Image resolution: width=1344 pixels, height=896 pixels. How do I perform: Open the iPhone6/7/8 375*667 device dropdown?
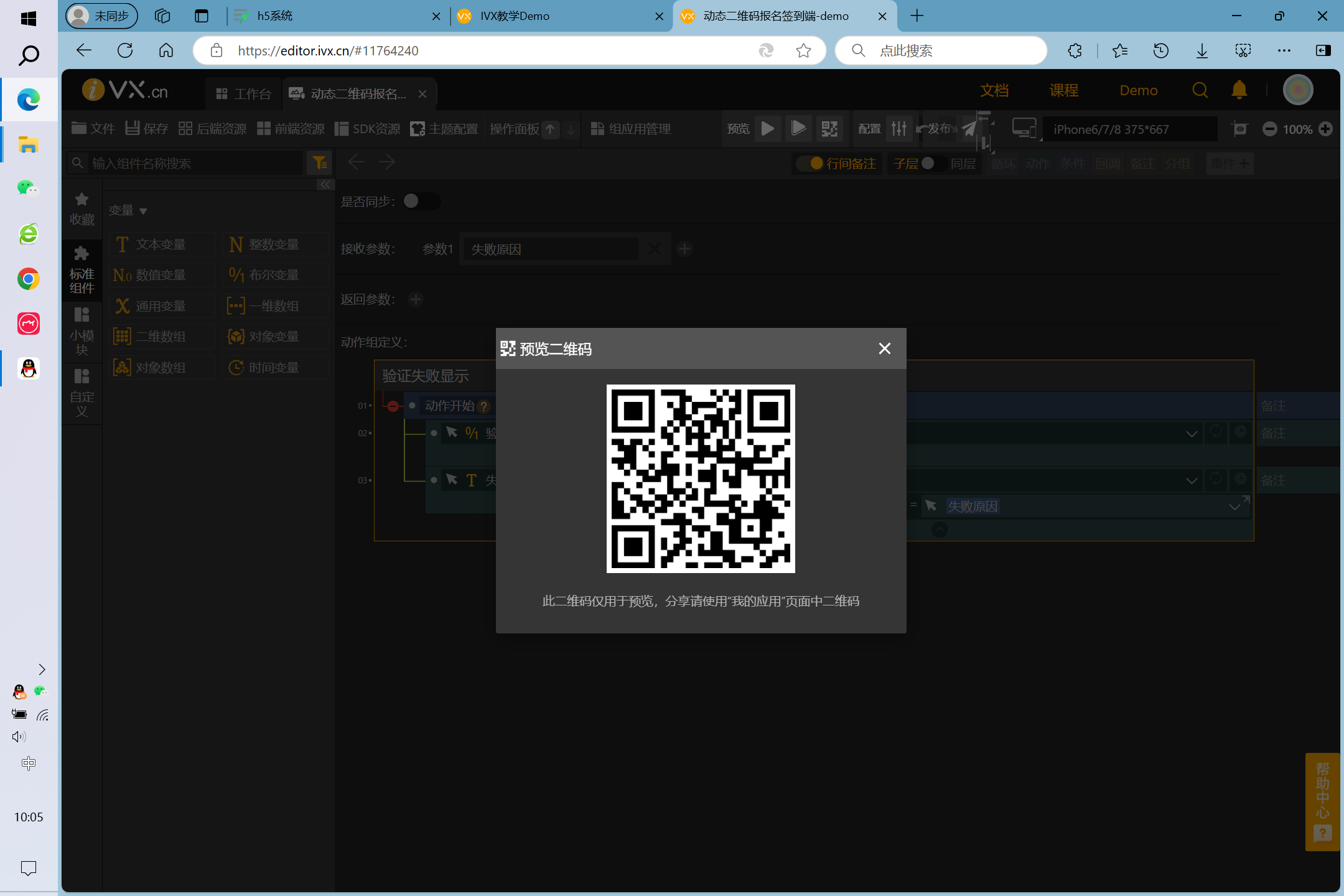point(1130,129)
